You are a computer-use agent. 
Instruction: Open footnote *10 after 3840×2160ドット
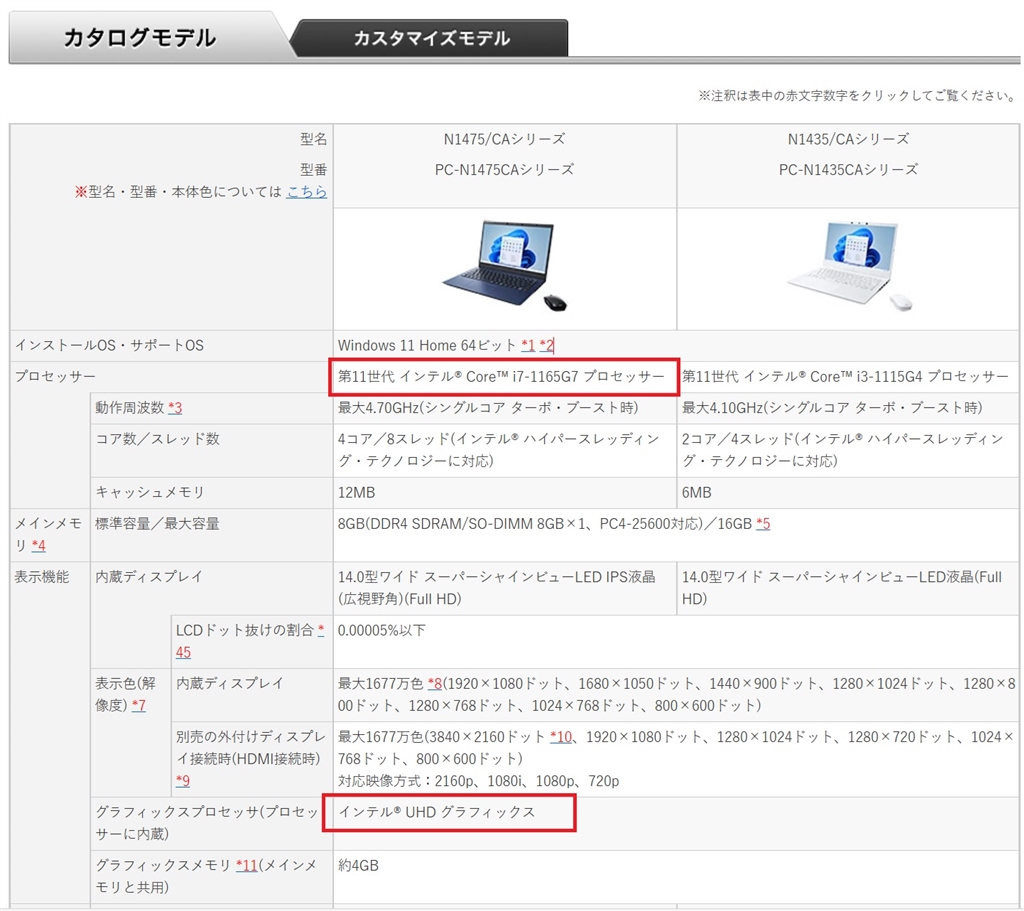pos(561,737)
